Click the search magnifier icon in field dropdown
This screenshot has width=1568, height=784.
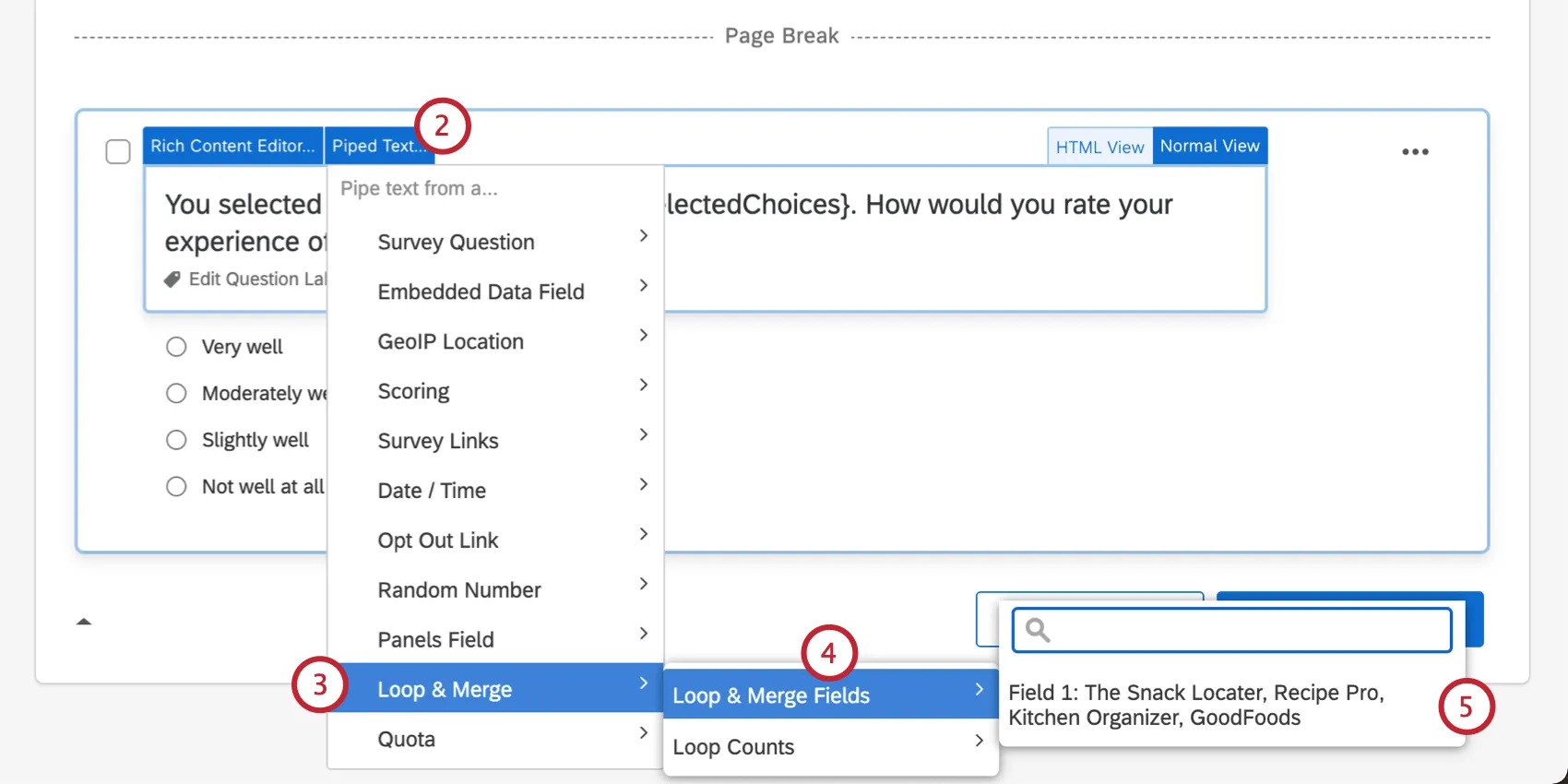tap(1037, 630)
